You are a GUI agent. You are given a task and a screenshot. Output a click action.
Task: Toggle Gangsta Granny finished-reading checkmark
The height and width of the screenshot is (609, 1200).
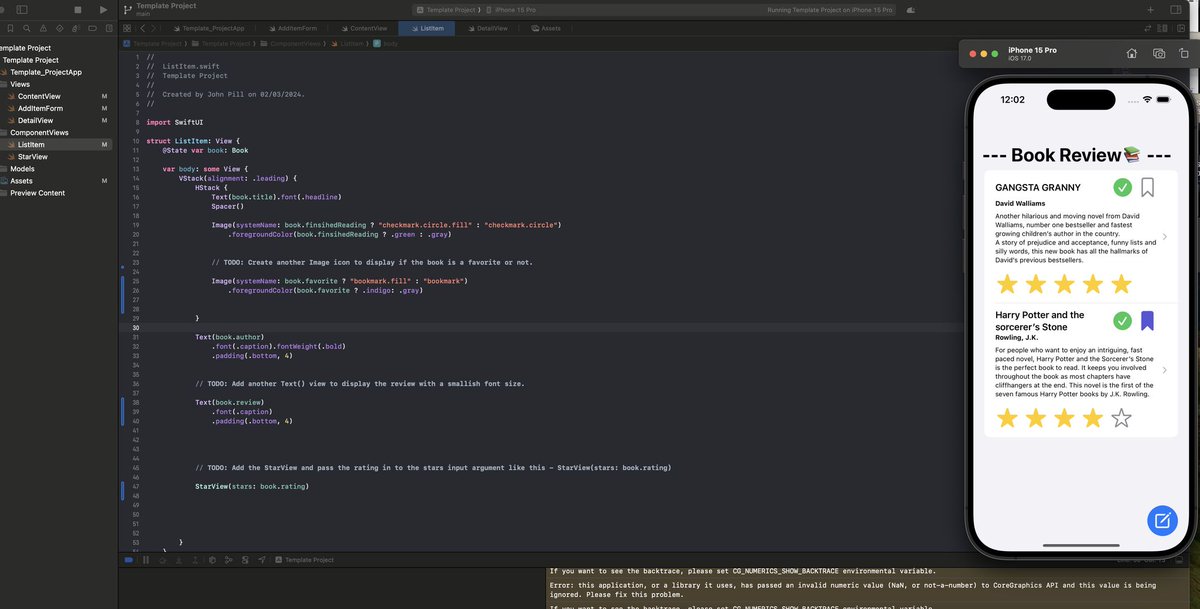1123,187
